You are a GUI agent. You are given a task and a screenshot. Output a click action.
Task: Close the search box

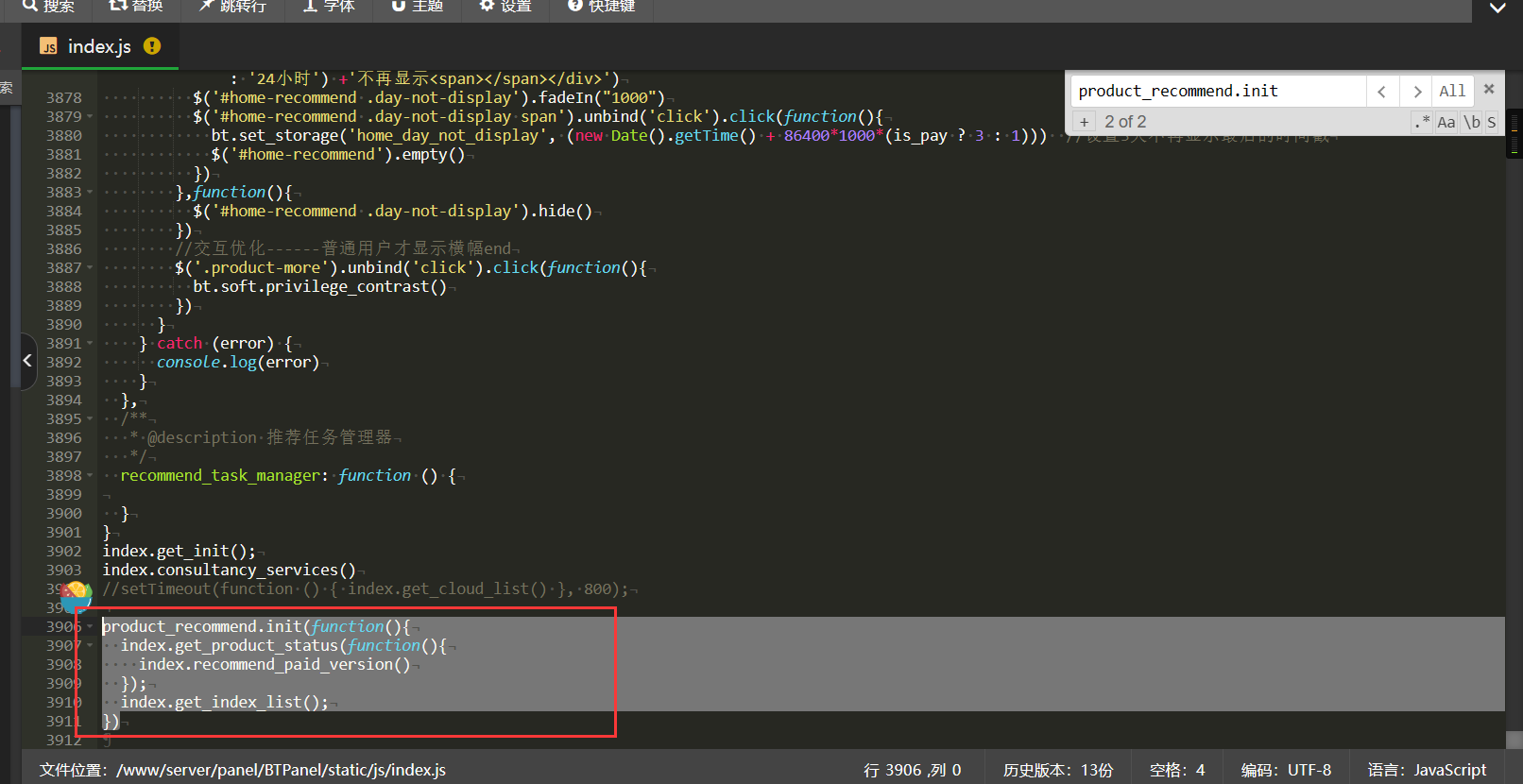(1489, 89)
